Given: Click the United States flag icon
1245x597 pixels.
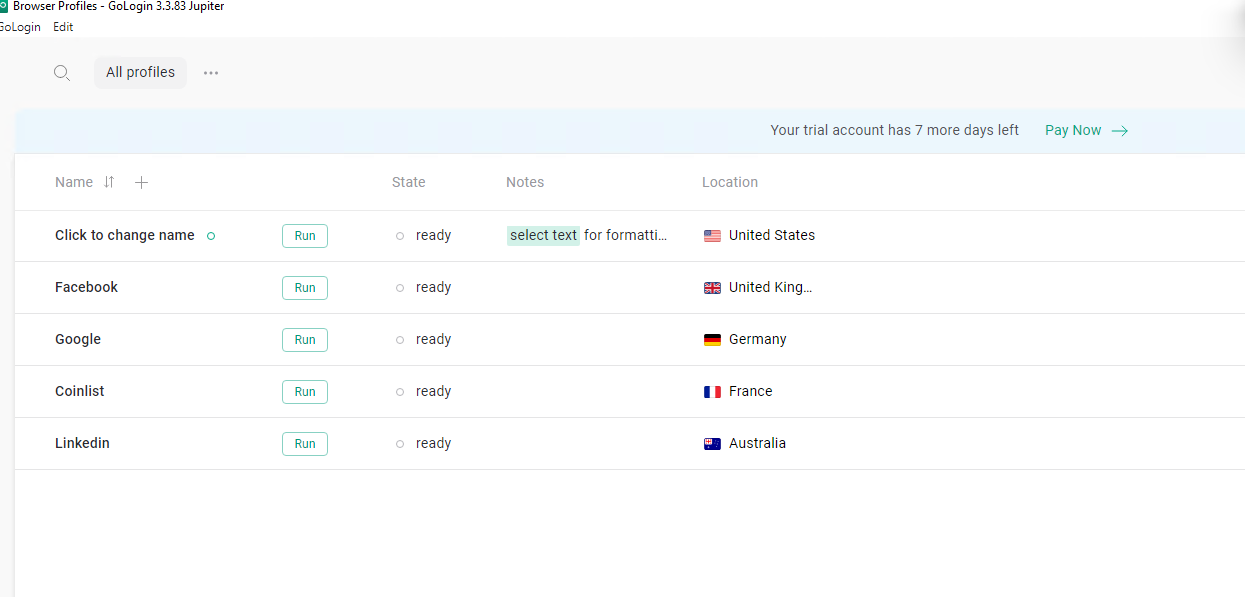Looking at the screenshot, I should point(712,236).
